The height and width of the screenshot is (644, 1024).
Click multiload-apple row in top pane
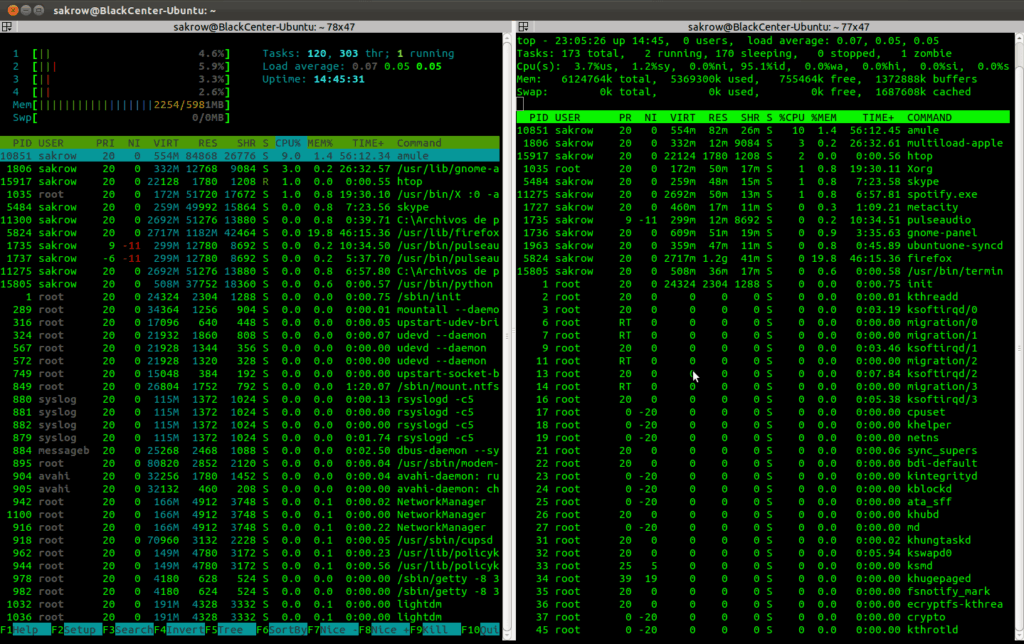pyautogui.click(x=763, y=143)
